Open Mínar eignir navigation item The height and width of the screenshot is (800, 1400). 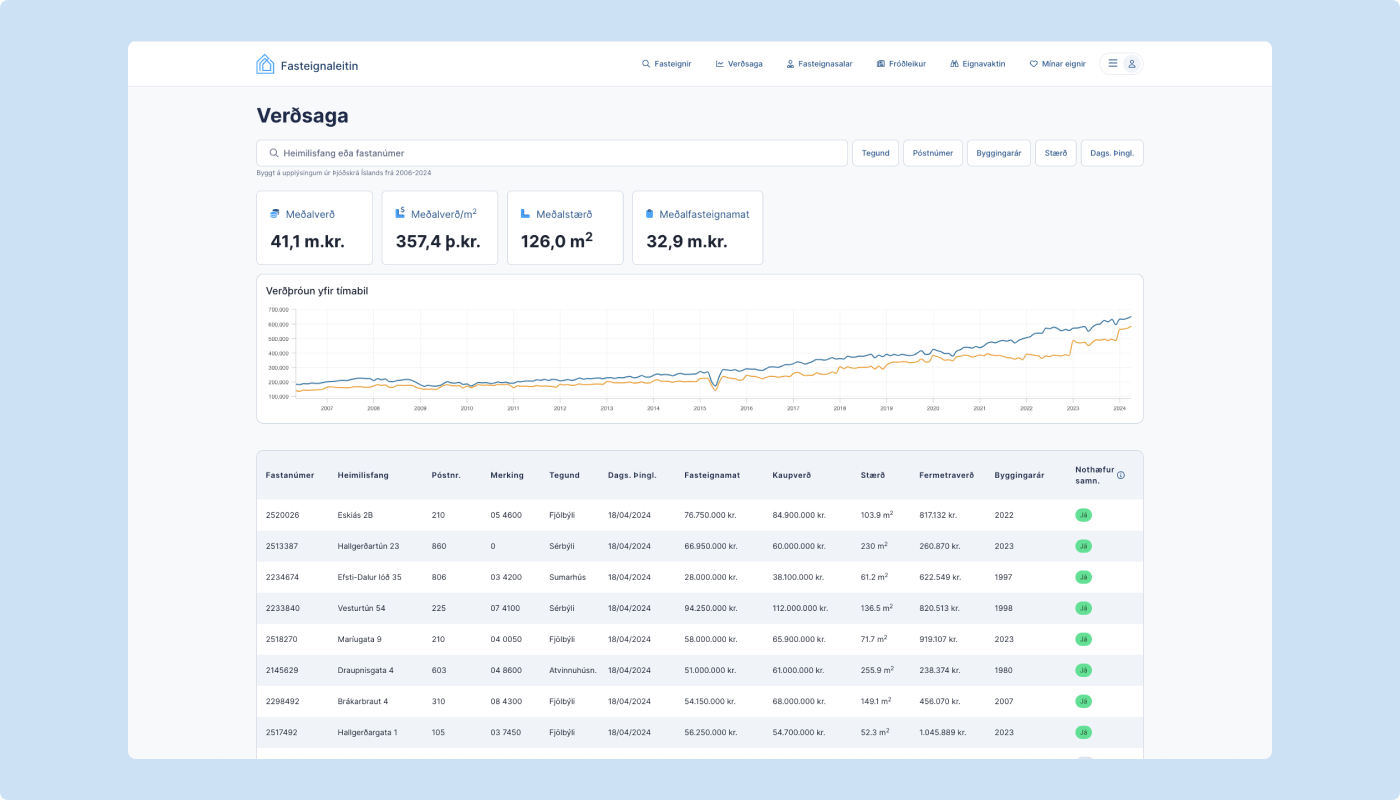[x=1058, y=64]
